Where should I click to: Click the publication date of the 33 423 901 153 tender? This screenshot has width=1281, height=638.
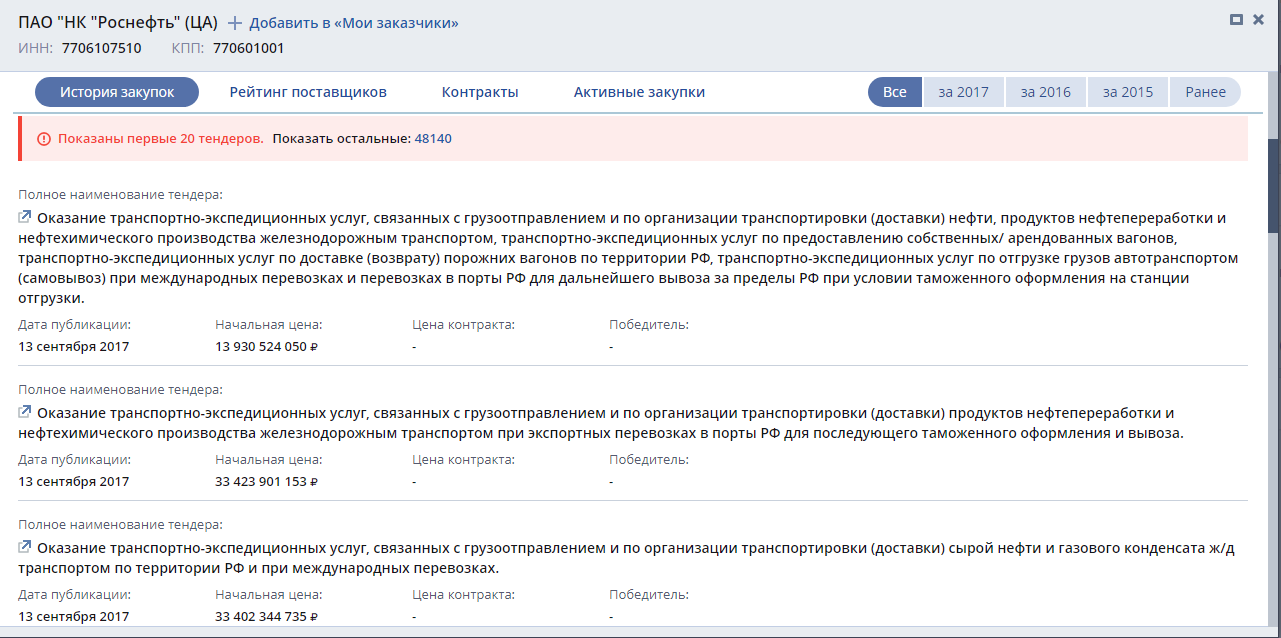click(74, 482)
